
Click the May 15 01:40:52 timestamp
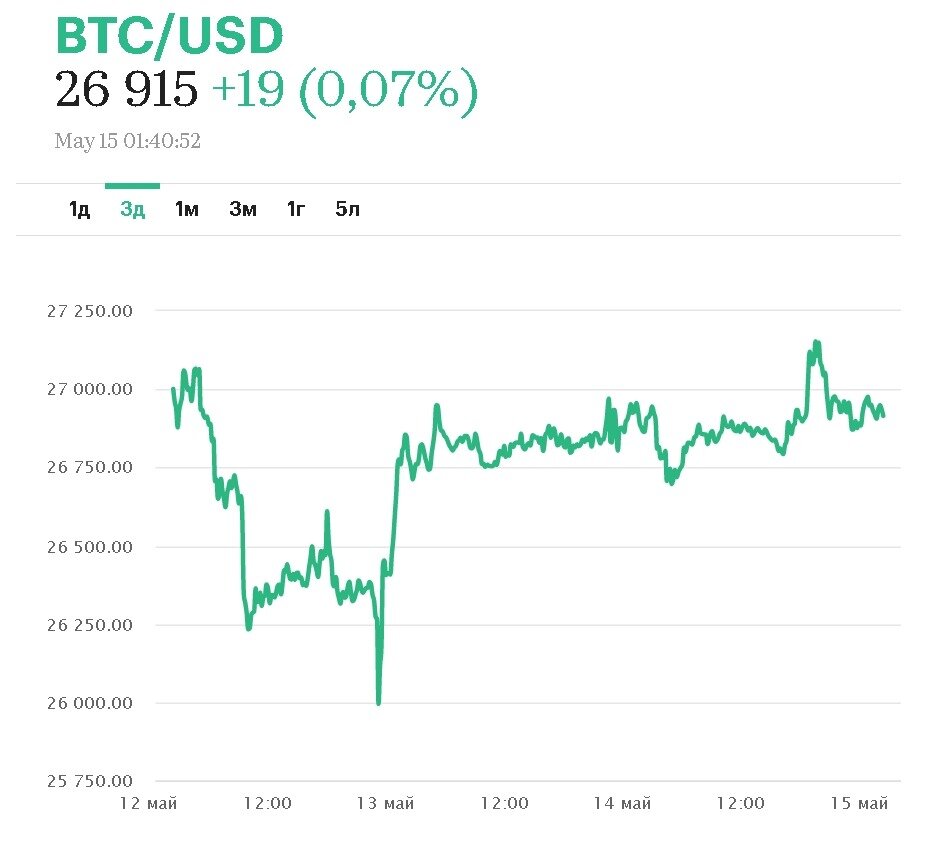coord(128,141)
